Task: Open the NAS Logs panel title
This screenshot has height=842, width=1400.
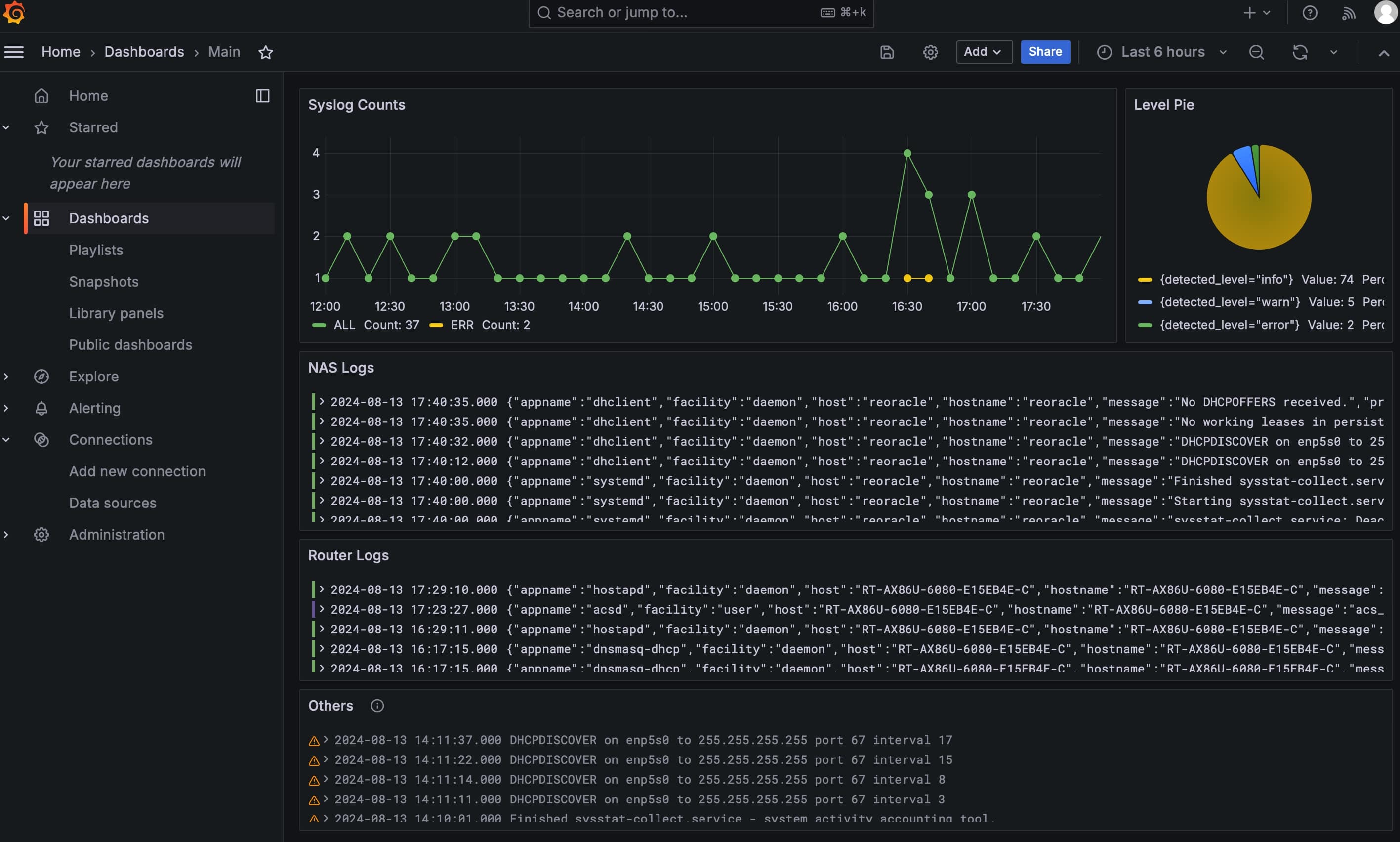Action: tap(341, 368)
